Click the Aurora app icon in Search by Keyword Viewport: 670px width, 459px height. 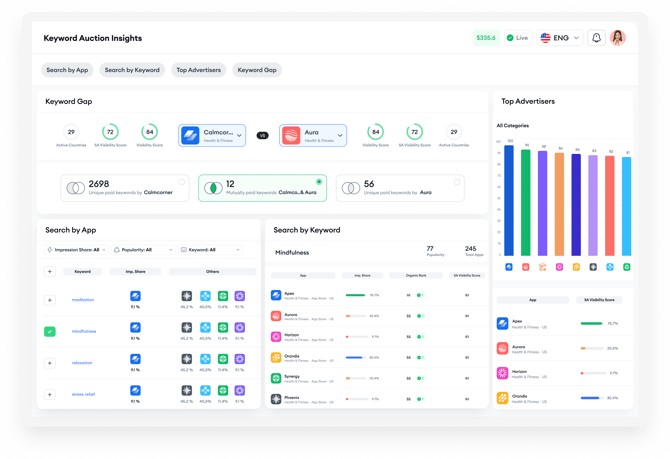point(276,316)
